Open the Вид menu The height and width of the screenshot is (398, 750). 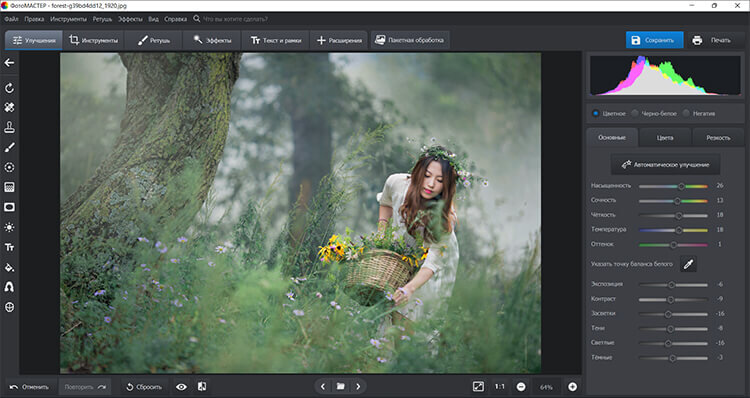tap(153, 19)
